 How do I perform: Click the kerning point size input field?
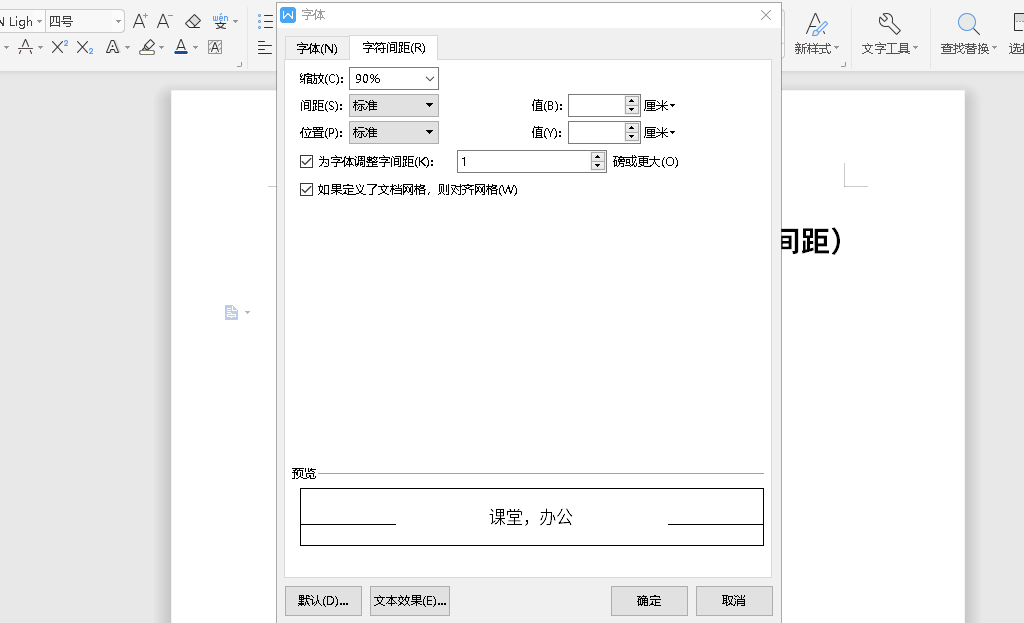click(523, 161)
